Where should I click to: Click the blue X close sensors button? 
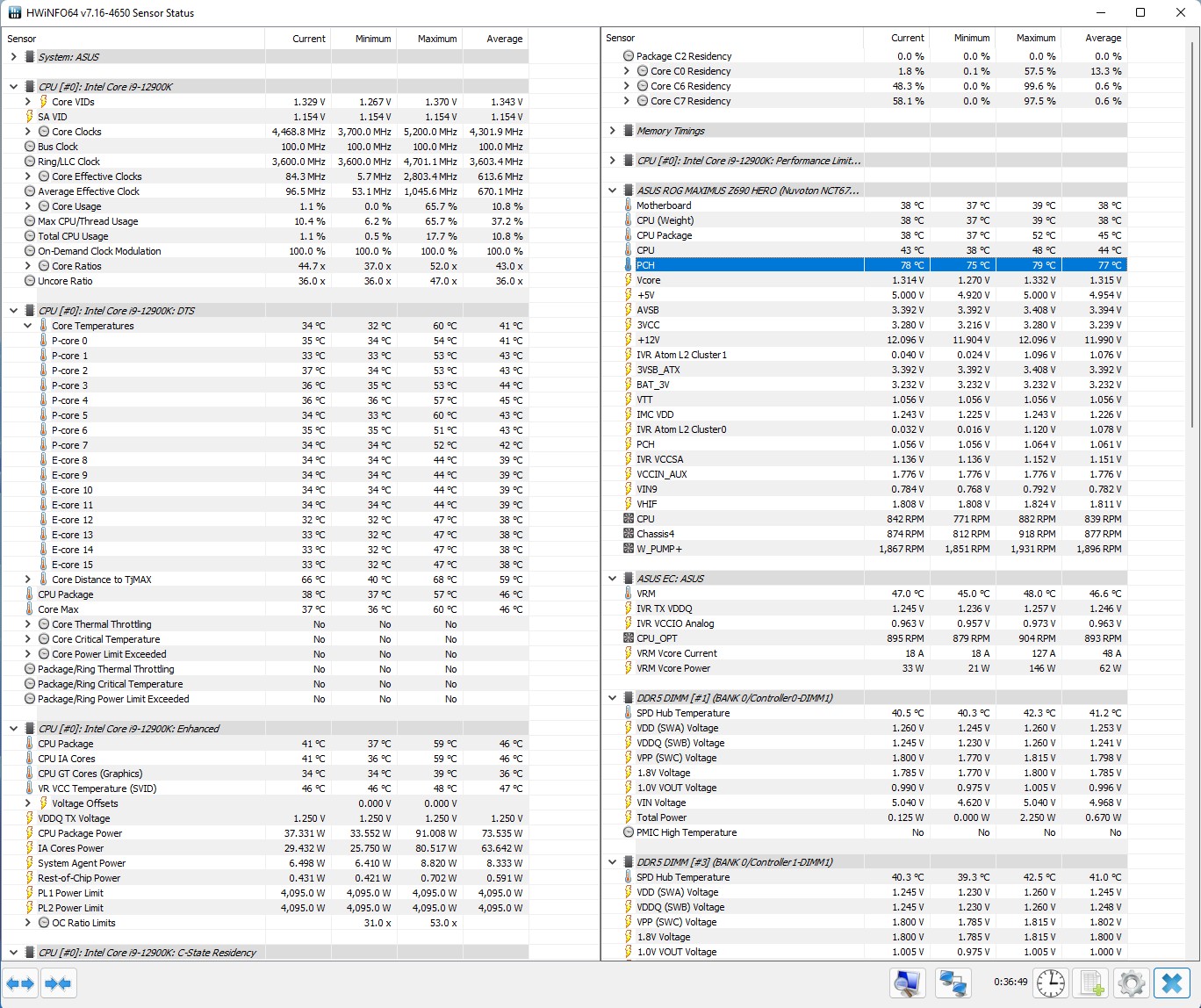(x=1172, y=983)
